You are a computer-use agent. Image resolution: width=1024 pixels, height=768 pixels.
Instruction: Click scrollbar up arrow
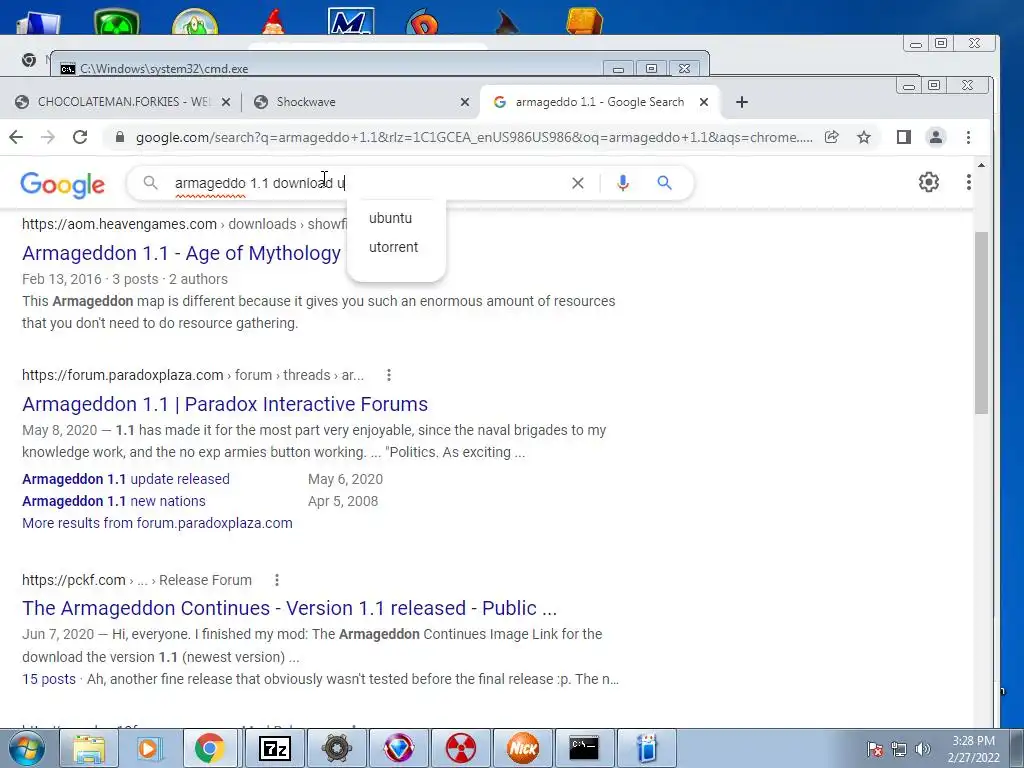pyautogui.click(x=981, y=165)
